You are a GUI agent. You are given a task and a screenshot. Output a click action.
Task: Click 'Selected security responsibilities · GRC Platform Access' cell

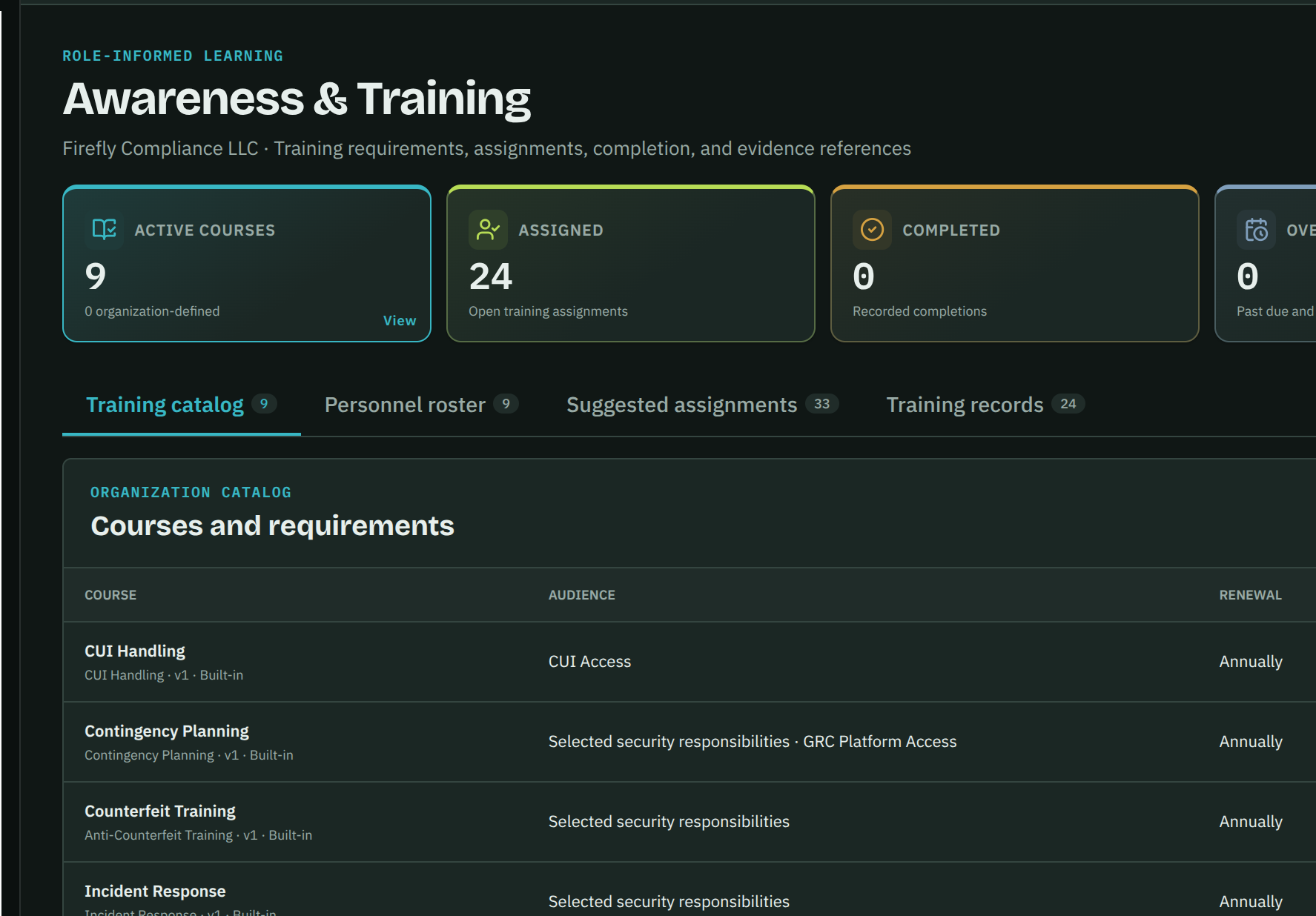coord(753,742)
